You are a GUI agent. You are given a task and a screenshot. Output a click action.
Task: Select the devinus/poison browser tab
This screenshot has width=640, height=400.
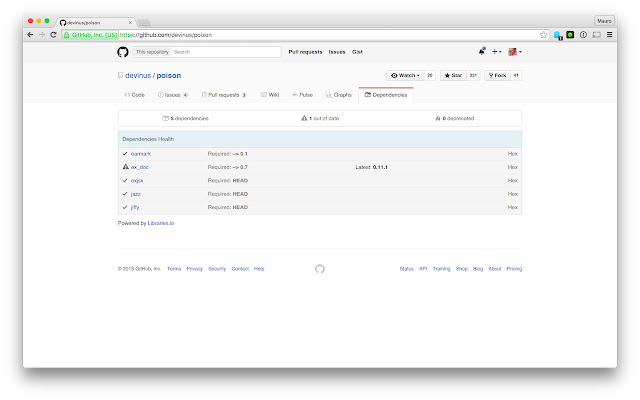96,22
